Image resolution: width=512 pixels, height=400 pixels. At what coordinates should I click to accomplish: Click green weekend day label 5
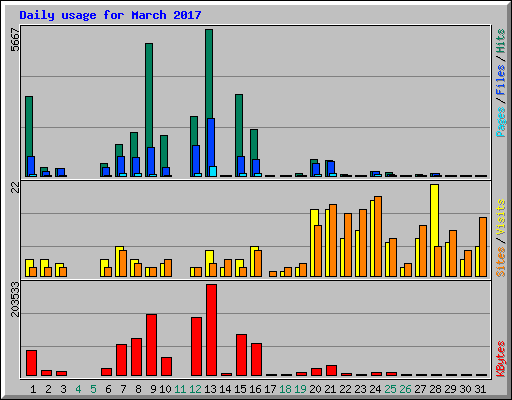coord(93,389)
